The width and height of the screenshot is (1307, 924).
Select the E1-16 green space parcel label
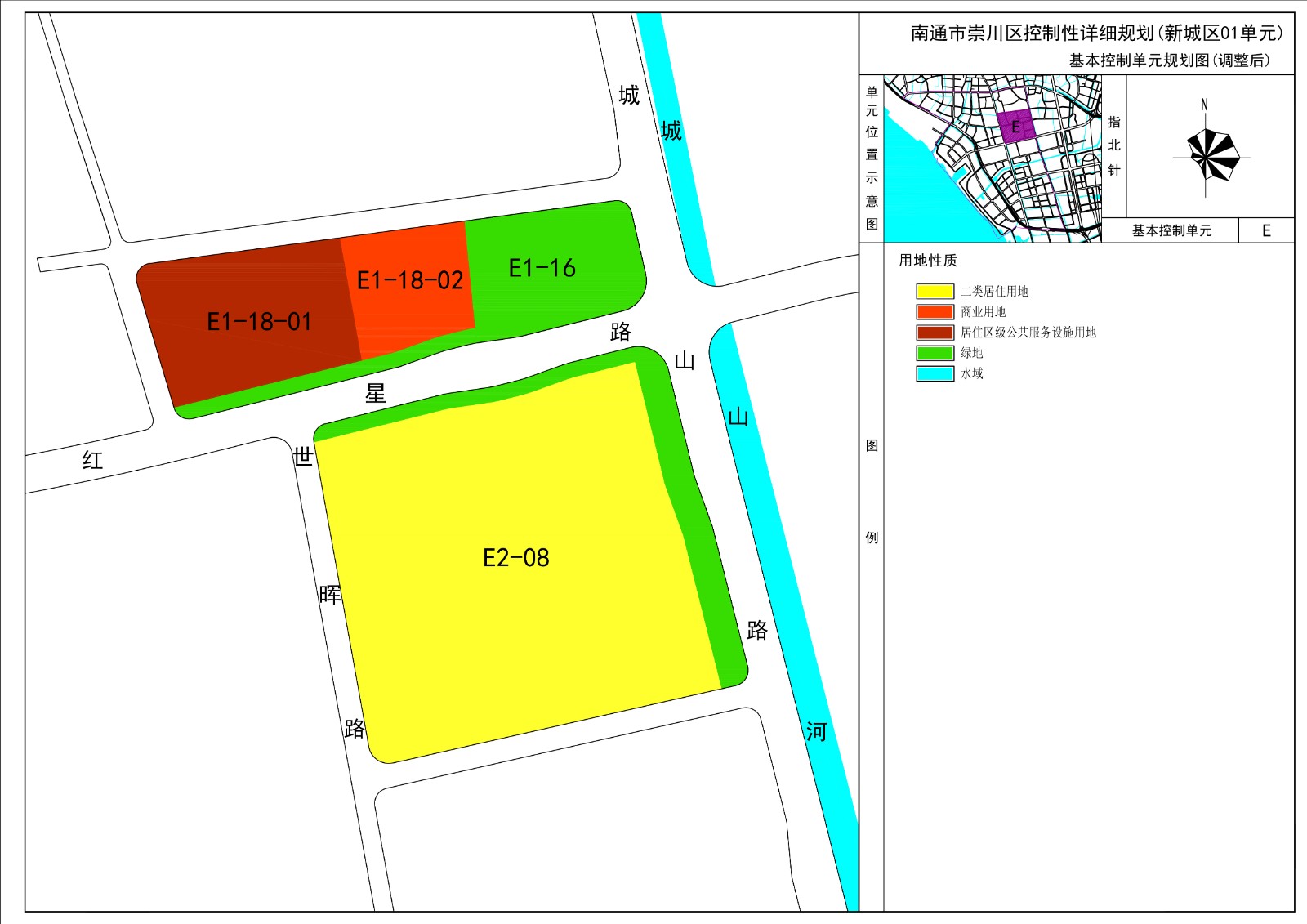(542, 268)
